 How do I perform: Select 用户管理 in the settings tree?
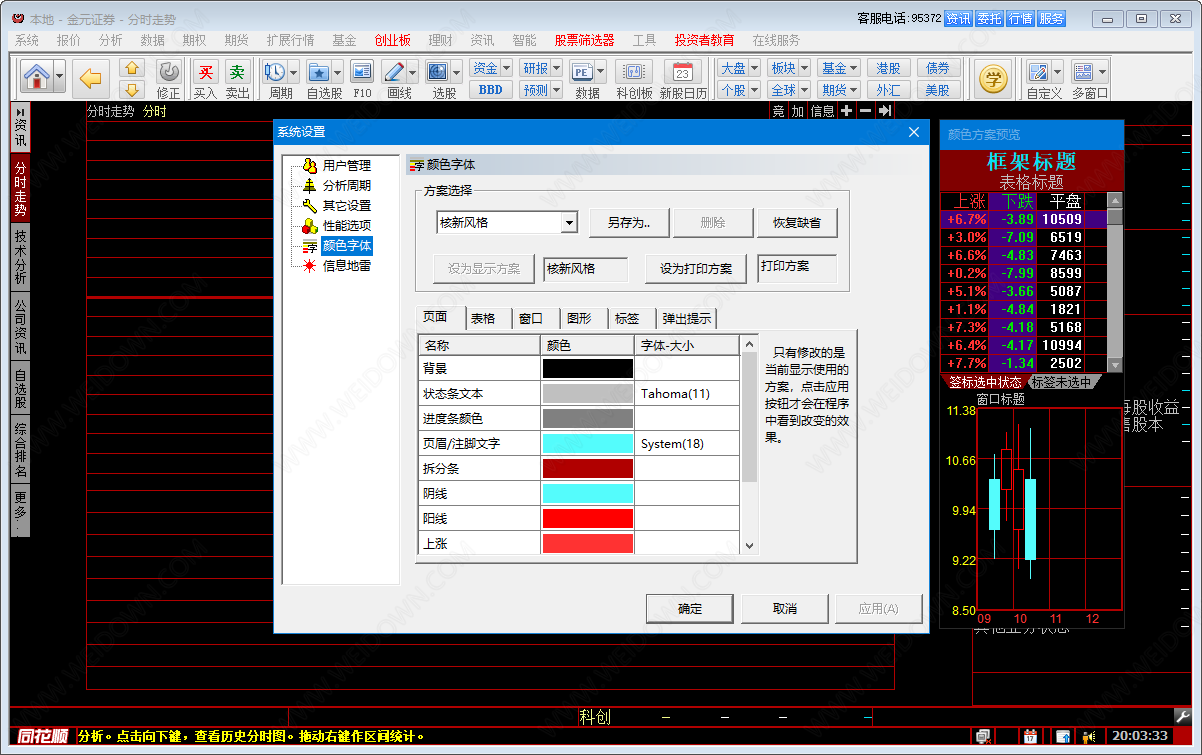click(x=346, y=165)
